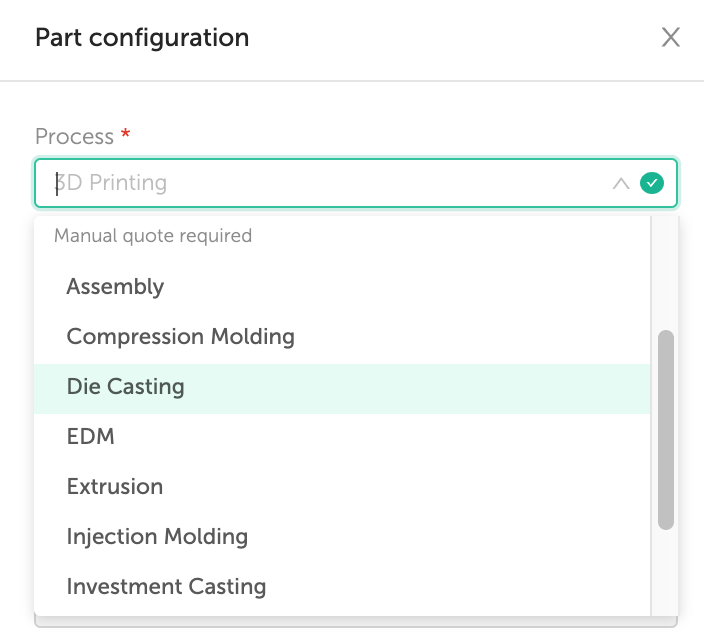Click the Process field label
The width and height of the screenshot is (704, 642).
(x=75, y=136)
